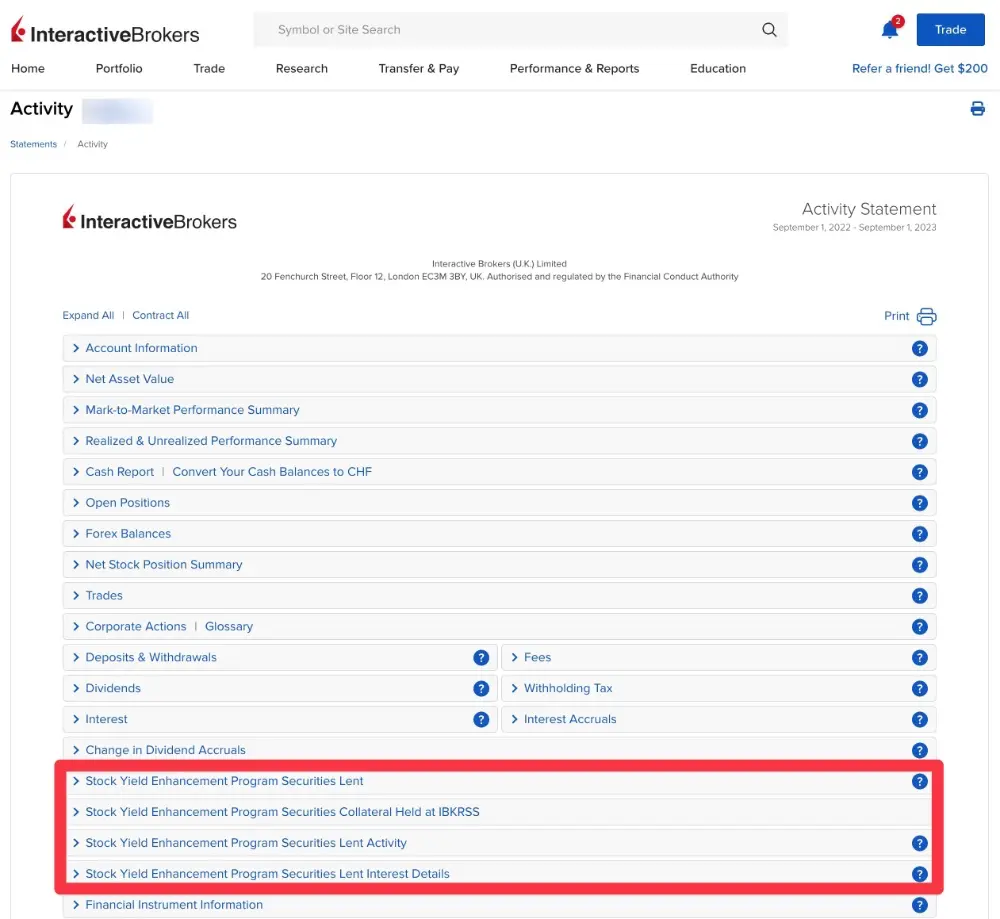
Task: Open help for Net Stock Position Summary
Action: 919,565
